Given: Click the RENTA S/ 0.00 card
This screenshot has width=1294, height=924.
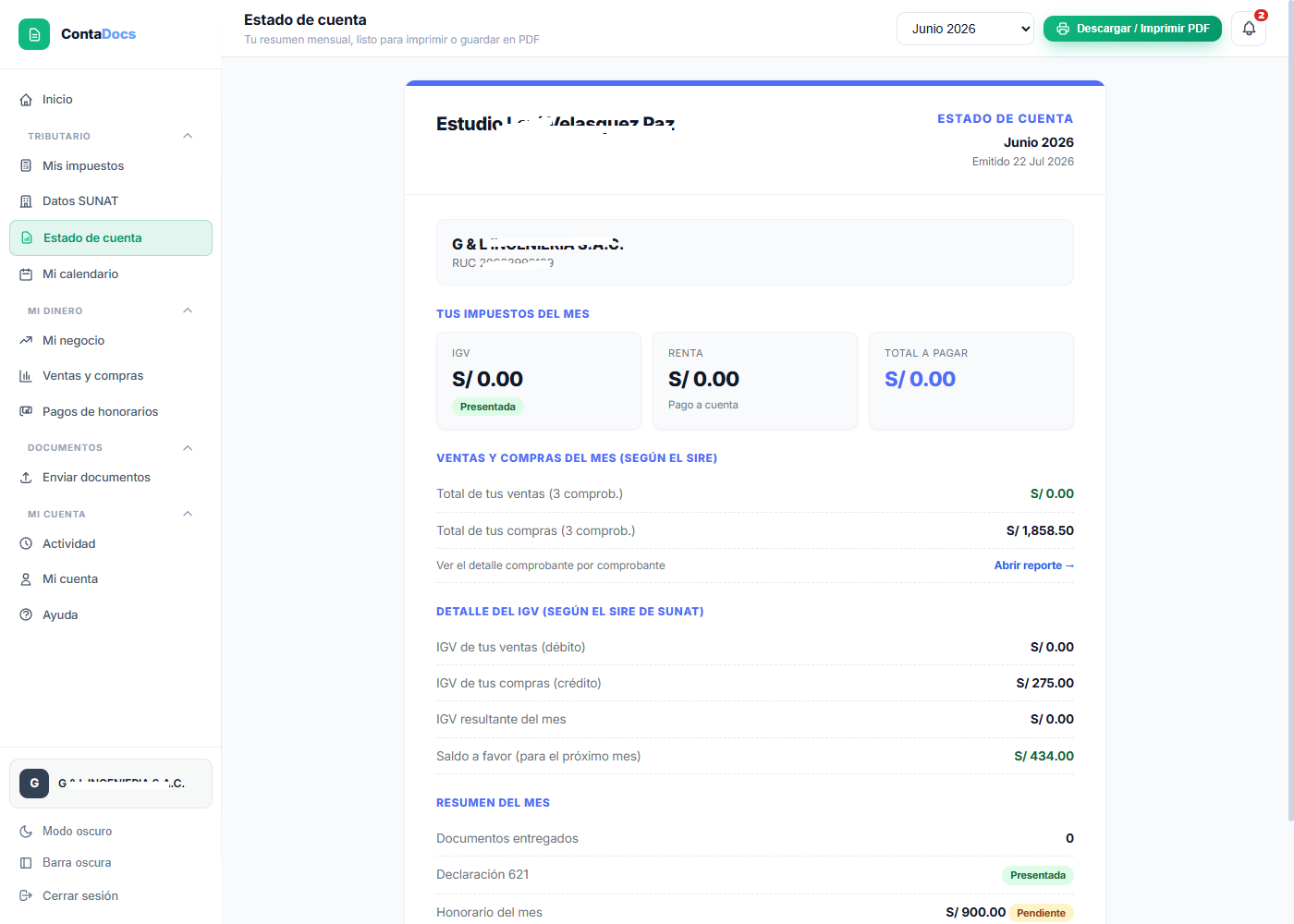Looking at the screenshot, I should (755, 381).
